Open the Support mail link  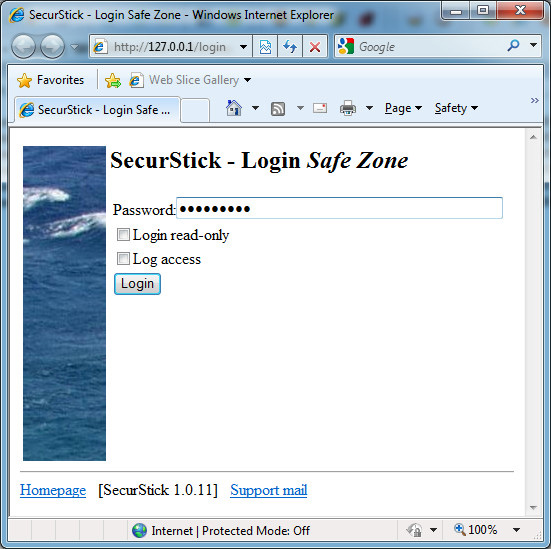tap(269, 490)
